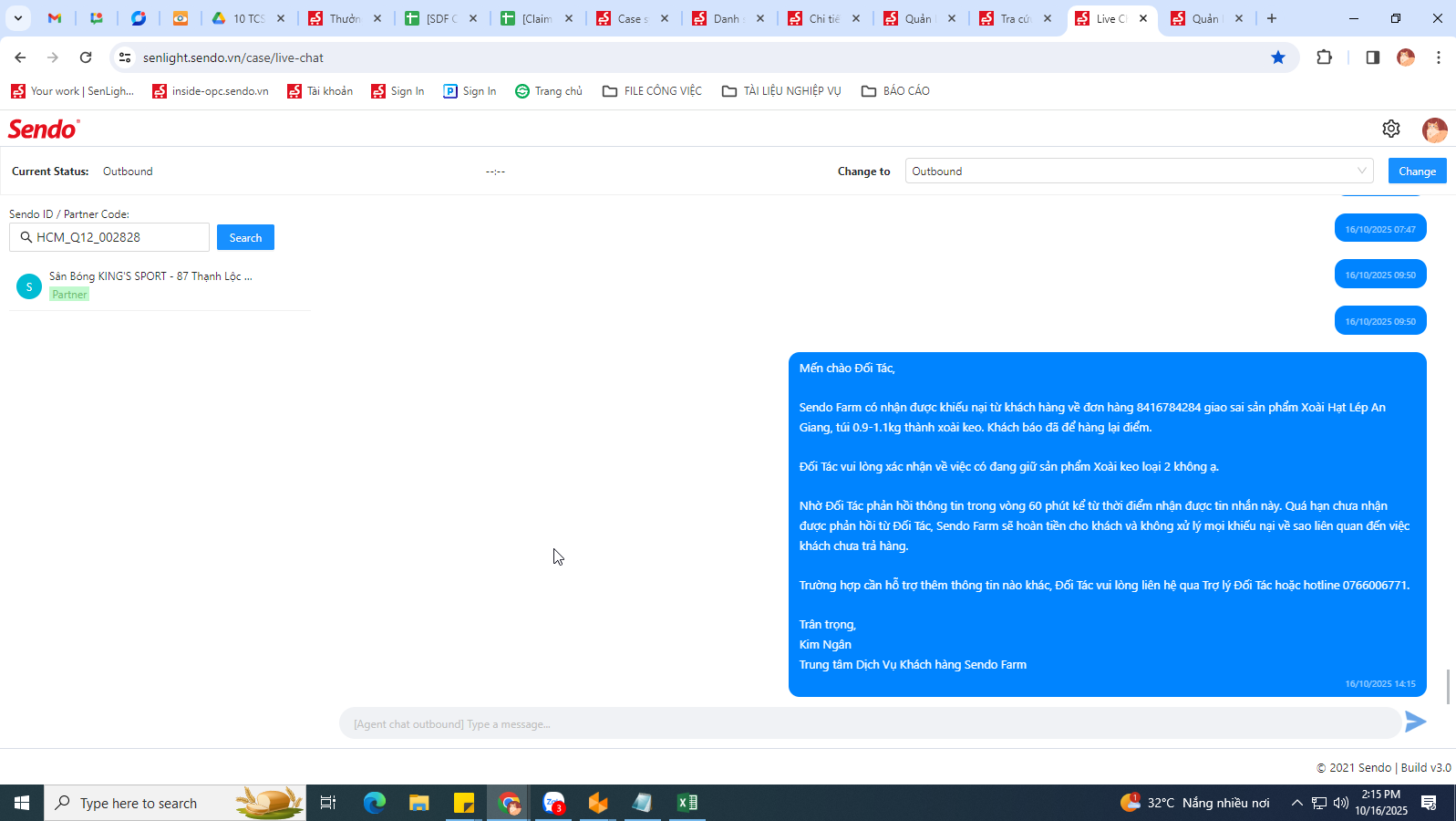
Task: Open TÀI LIỆU NGHIỆP VỤ bookmark folder
Action: pyautogui.click(x=781, y=90)
